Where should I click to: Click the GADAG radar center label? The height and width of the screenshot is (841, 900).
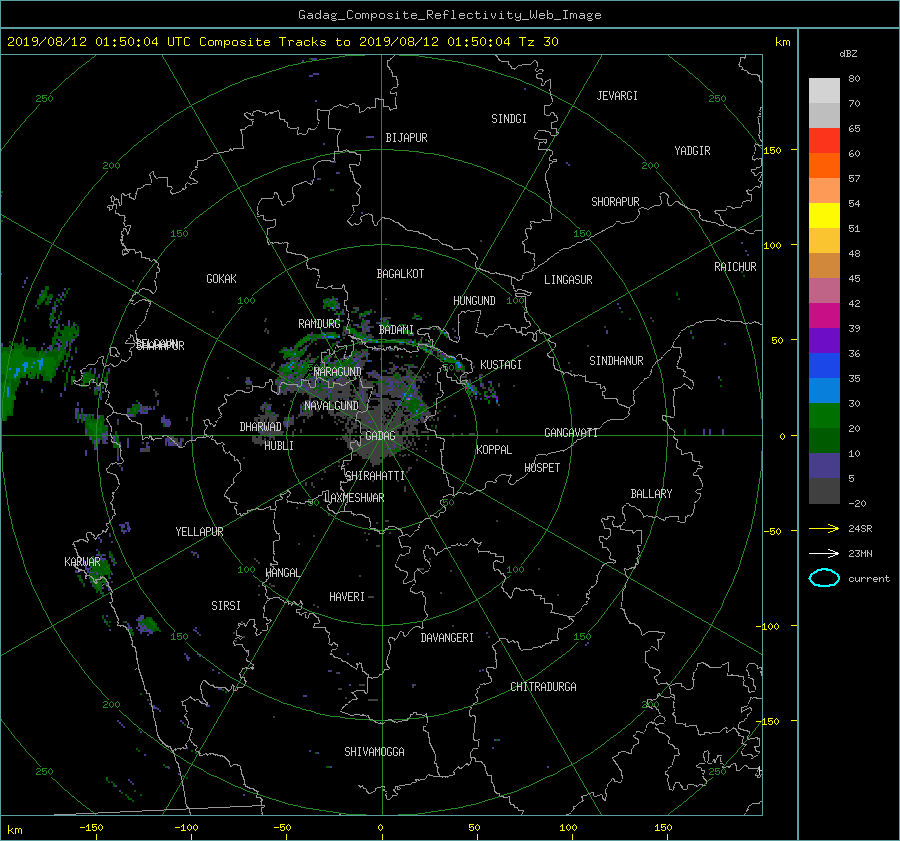(x=380, y=436)
